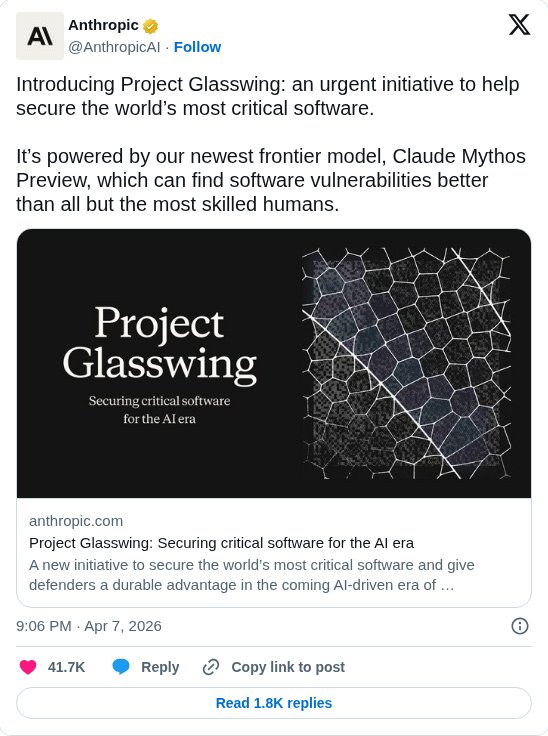Like the post with the heart icon
Image resolution: width=548 pixels, height=736 pixels.
point(28,667)
